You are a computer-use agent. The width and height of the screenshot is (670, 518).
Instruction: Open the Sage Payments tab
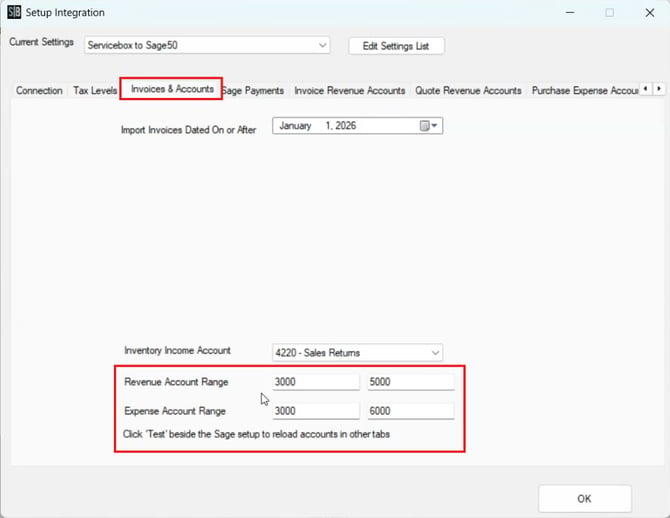pos(253,91)
